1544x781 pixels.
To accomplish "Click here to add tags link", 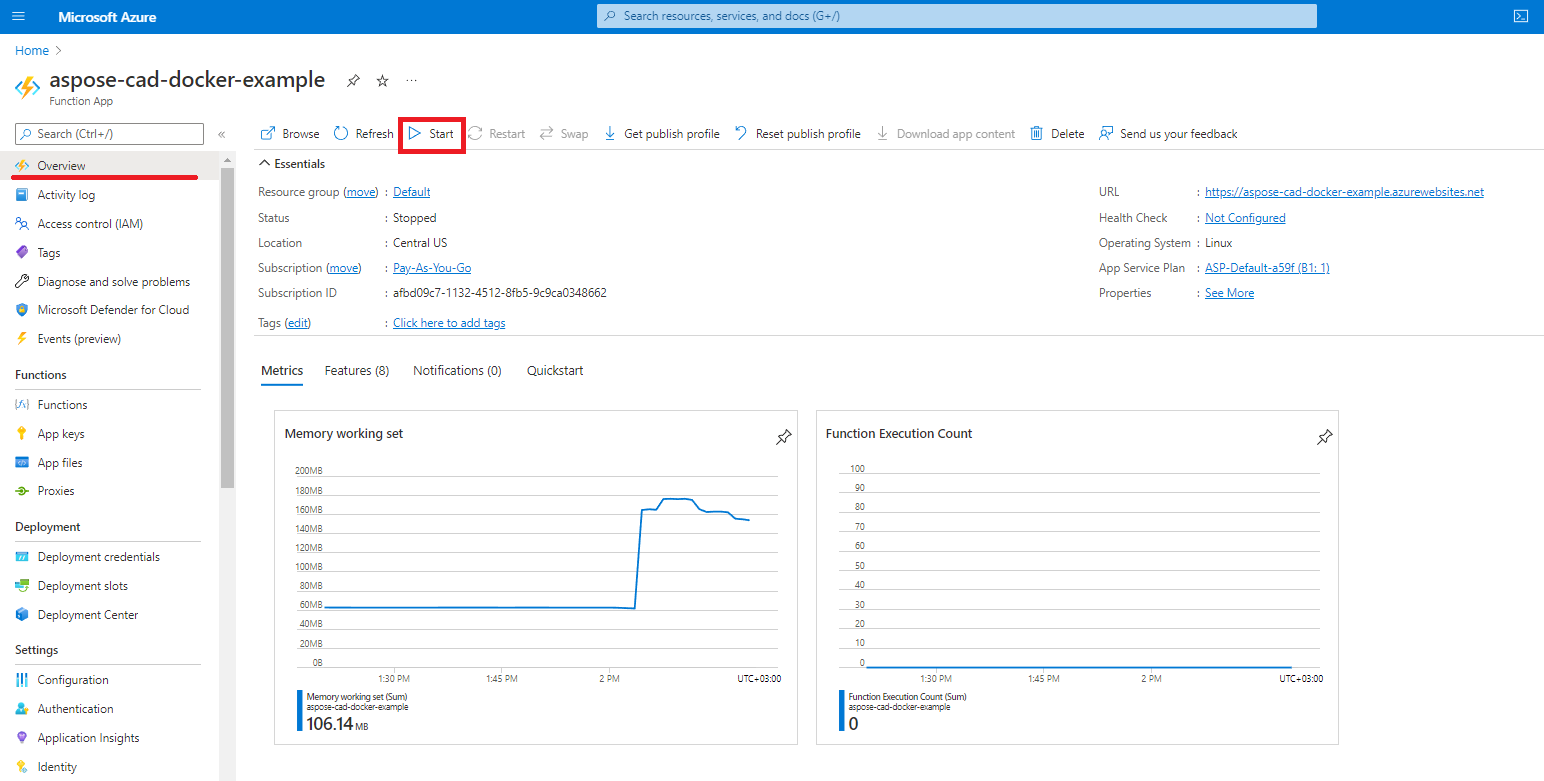I will tap(449, 323).
